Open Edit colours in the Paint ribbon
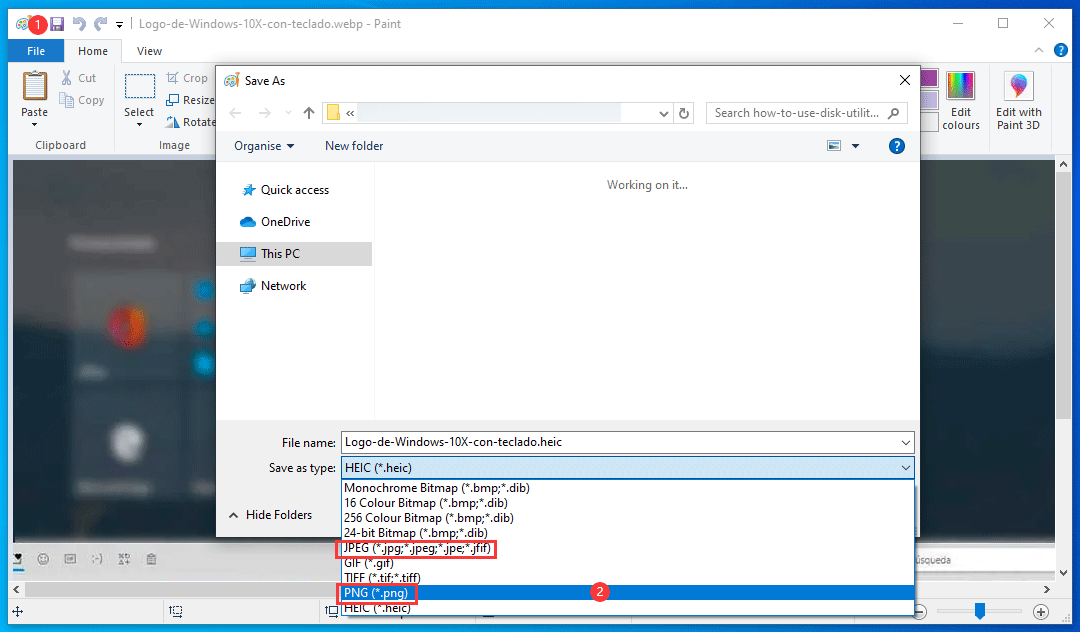This screenshot has height=632, width=1080. [961, 101]
